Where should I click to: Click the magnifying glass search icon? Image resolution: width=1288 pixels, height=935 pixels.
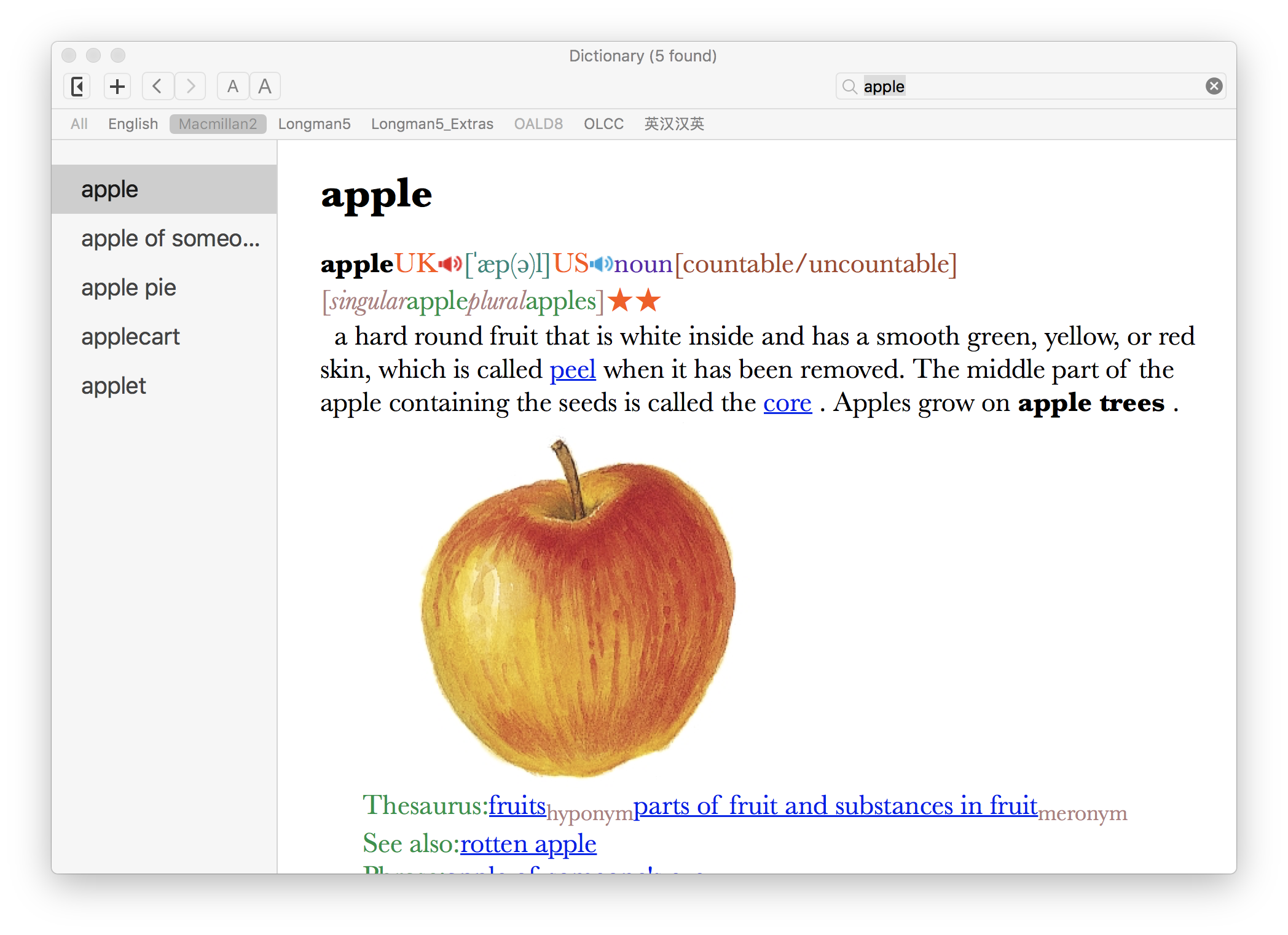pyautogui.click(x=849, y=87)
